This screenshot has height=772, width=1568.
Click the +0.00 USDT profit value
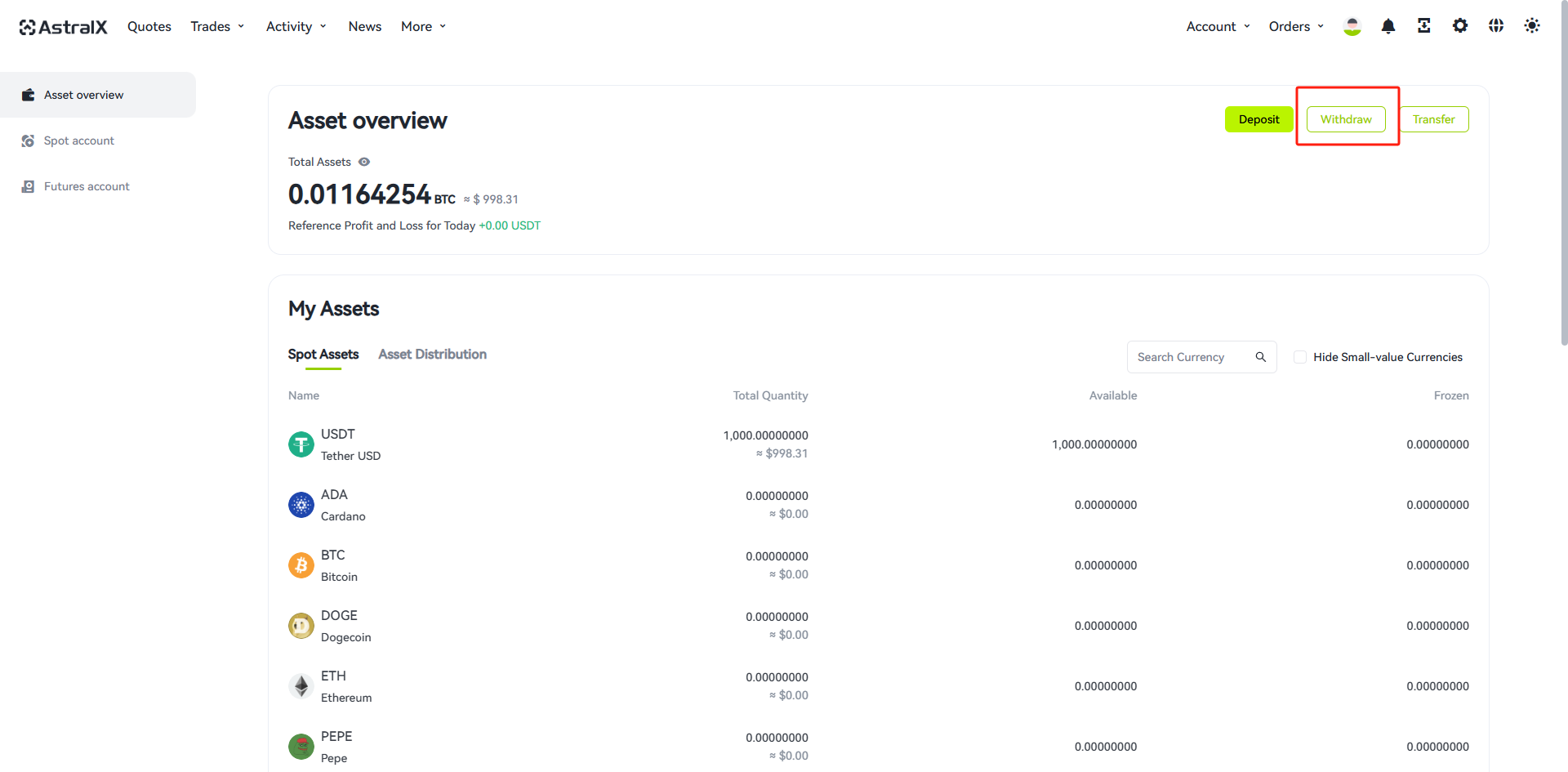[x=510, y=225]
